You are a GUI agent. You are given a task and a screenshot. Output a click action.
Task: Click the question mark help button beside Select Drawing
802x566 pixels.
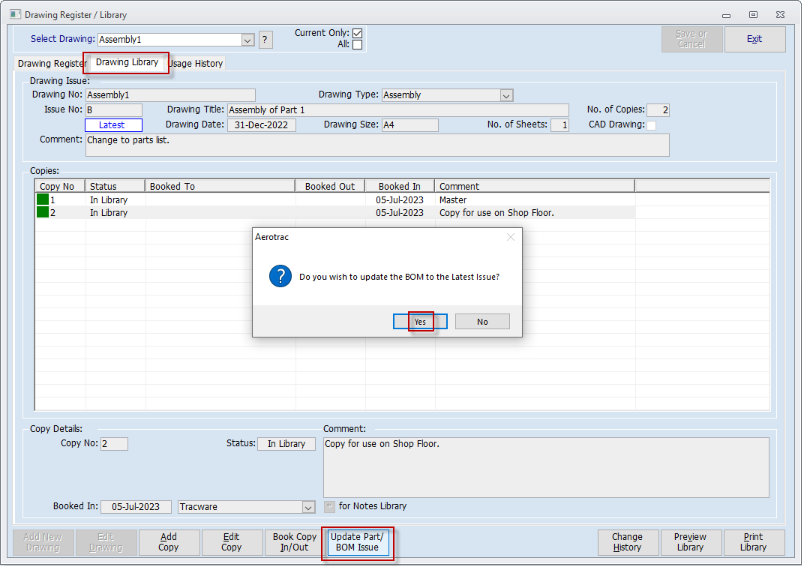click(265, 40)
